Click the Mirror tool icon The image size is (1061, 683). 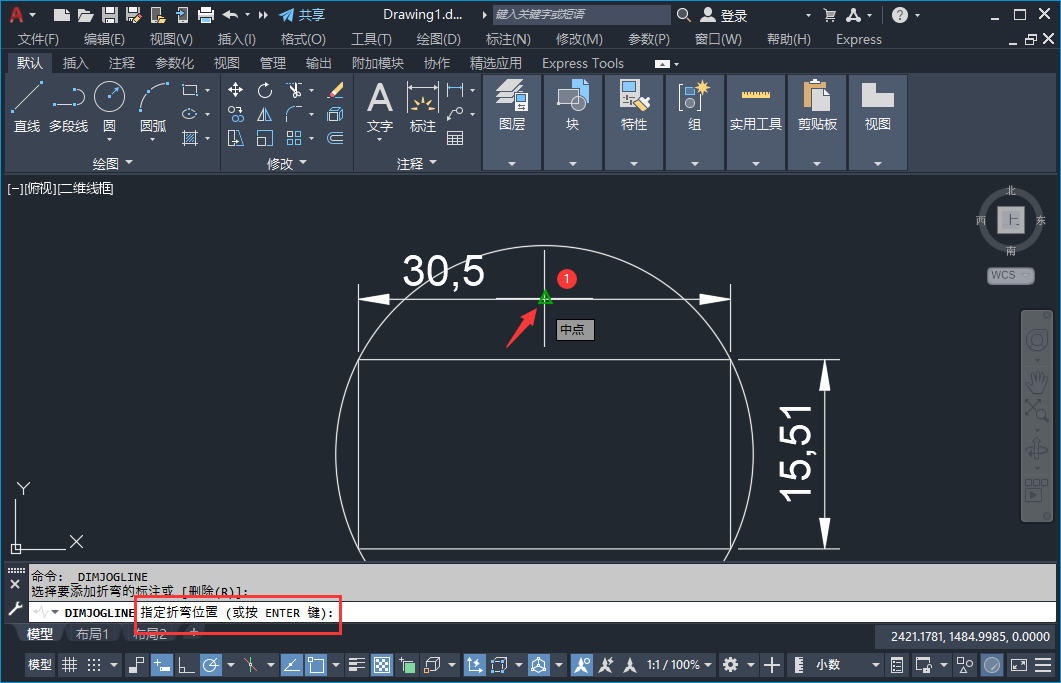pos(265,114)
